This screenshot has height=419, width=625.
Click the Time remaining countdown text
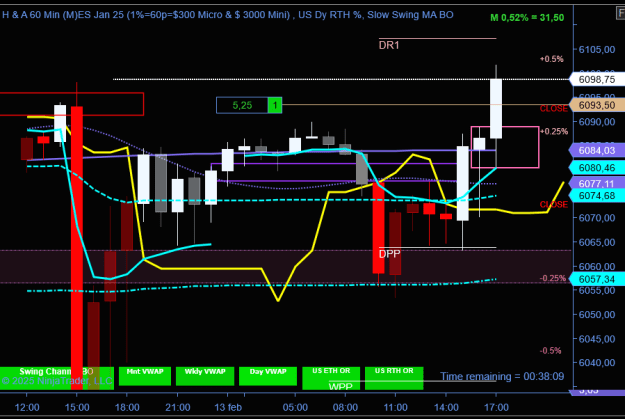coord(502,376)
